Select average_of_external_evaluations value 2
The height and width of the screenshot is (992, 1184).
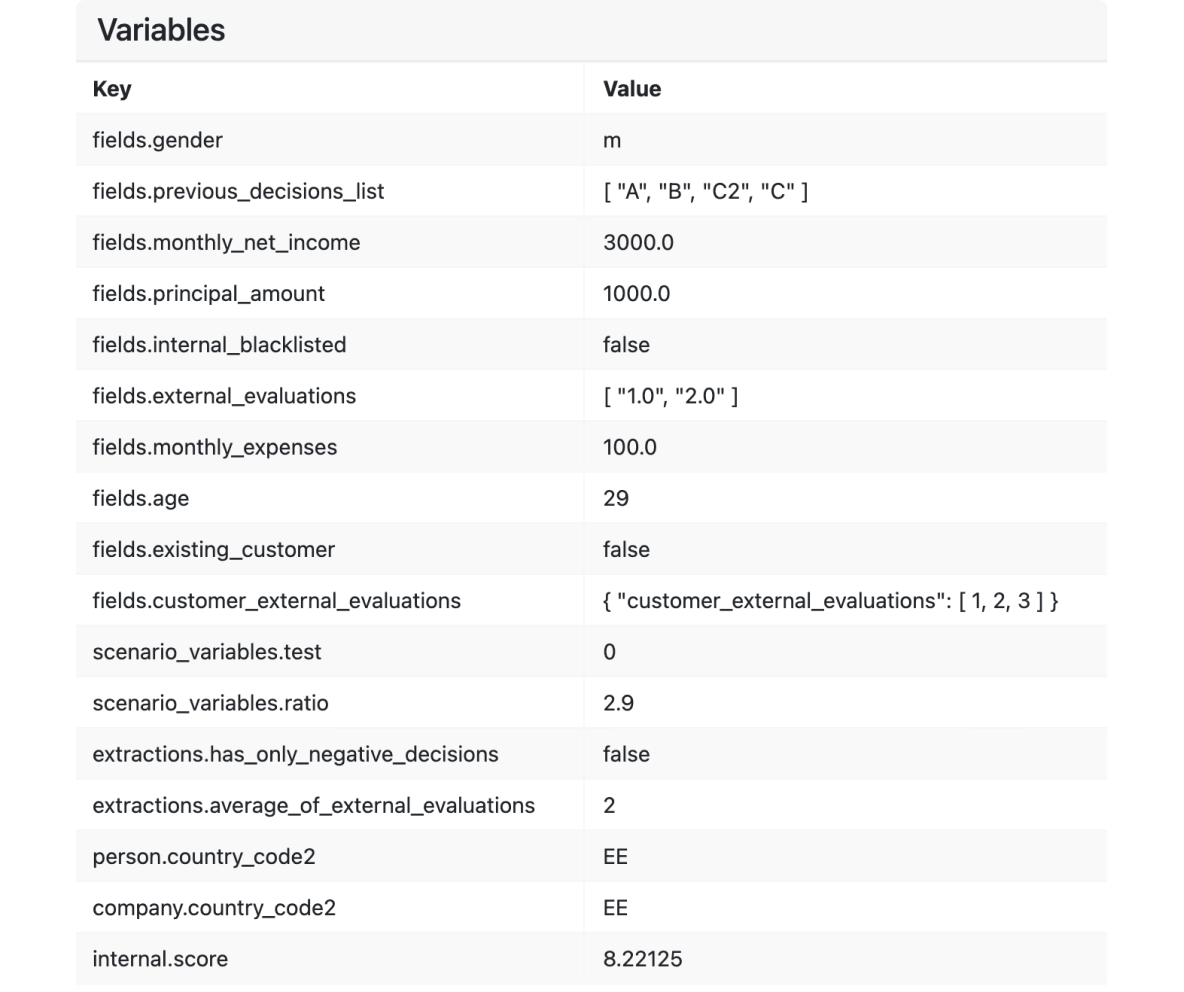pos(609,806)
